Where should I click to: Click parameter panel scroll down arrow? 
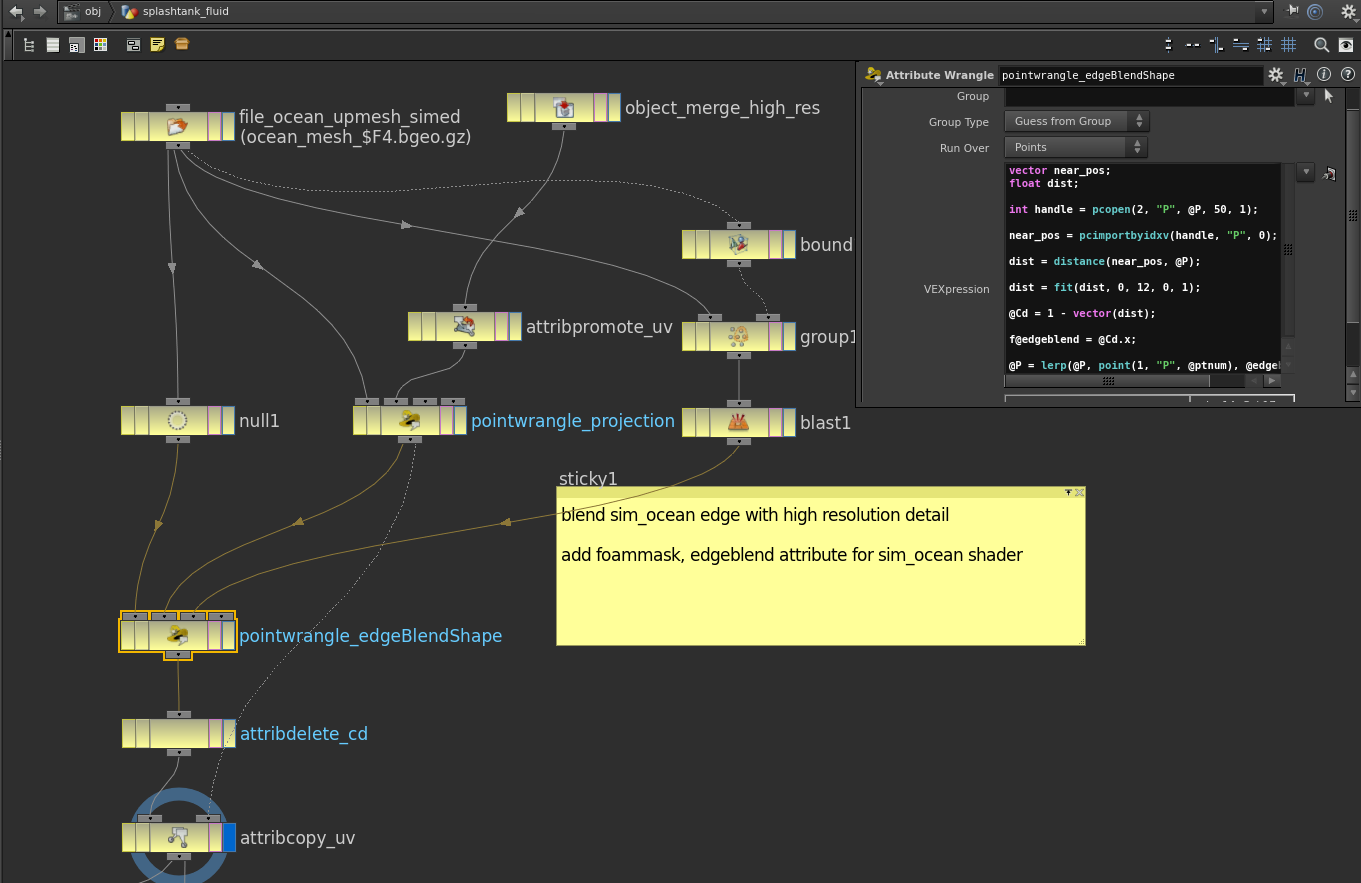(x=1353, y=394)
